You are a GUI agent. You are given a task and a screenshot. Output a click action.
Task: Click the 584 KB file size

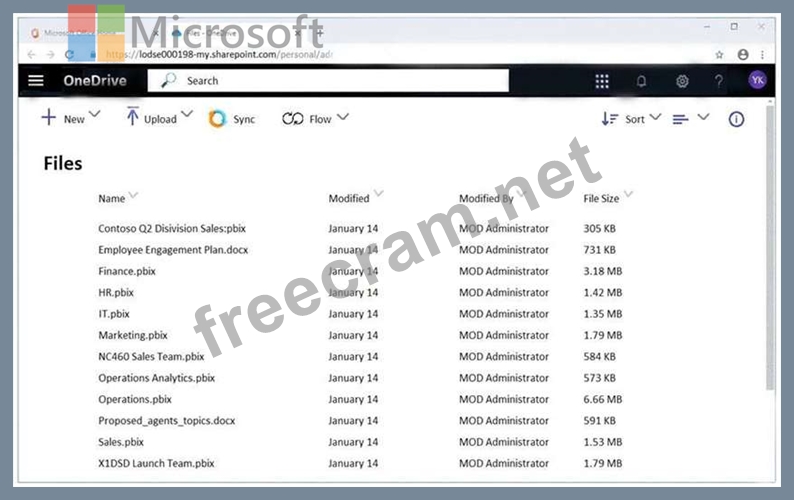(600, 357)
